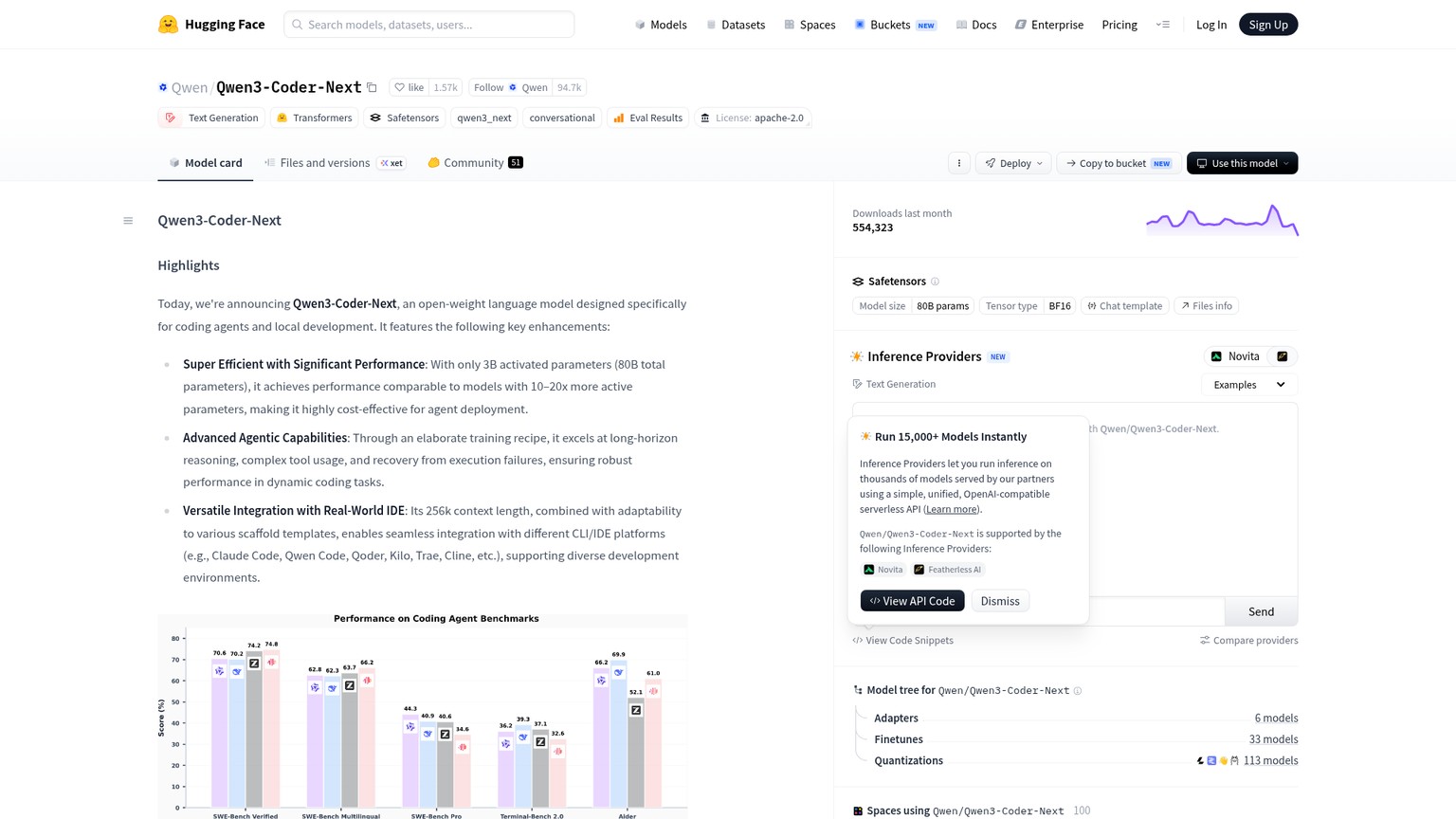
Task: Open the table of contents menu icon
Action: pyautogui.click(x=128, y=221)
